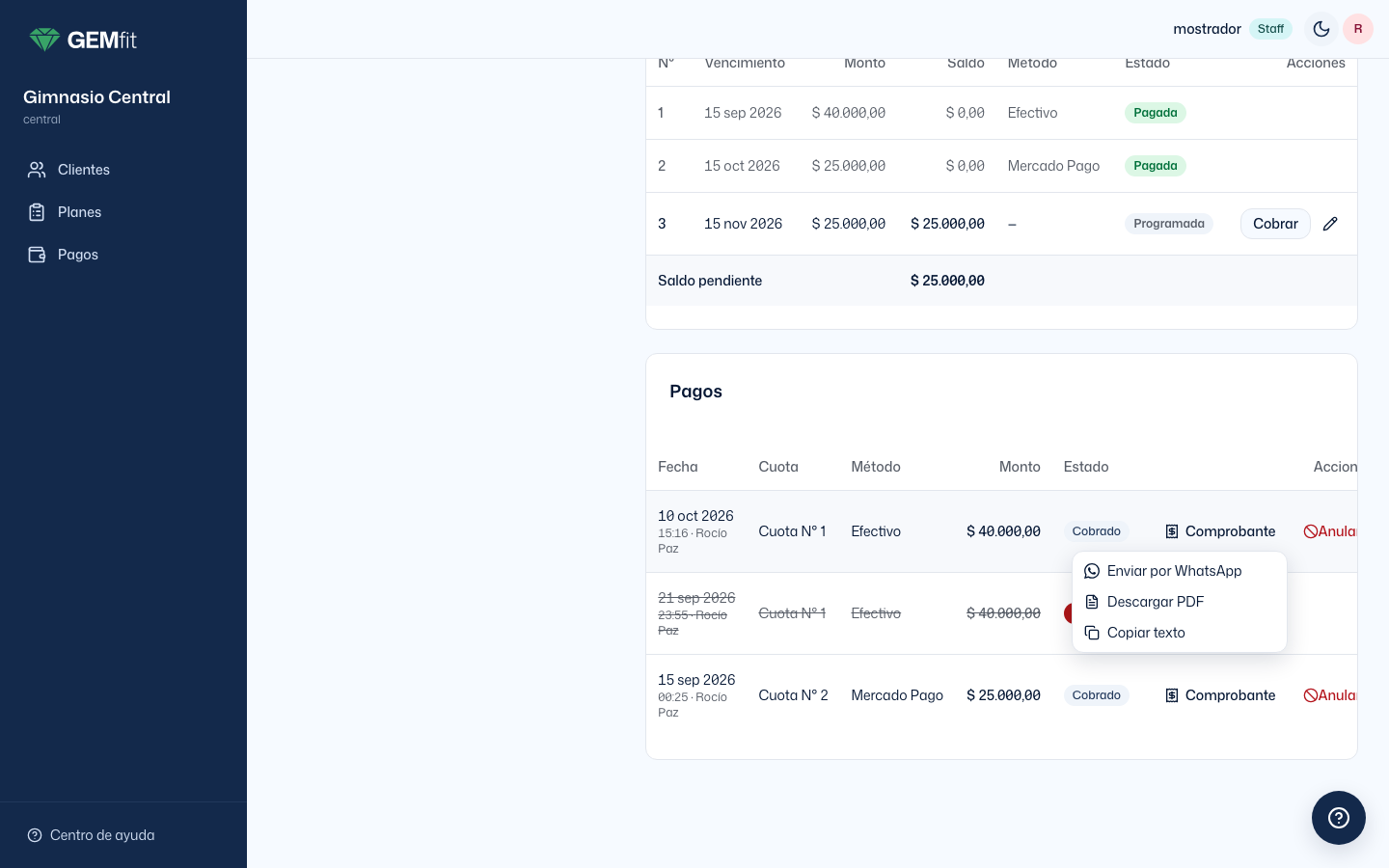The width and height of the screenshot is (1389, 868).
Task: Click the Monto header in Pagos table
Action: click(1020, 467)
